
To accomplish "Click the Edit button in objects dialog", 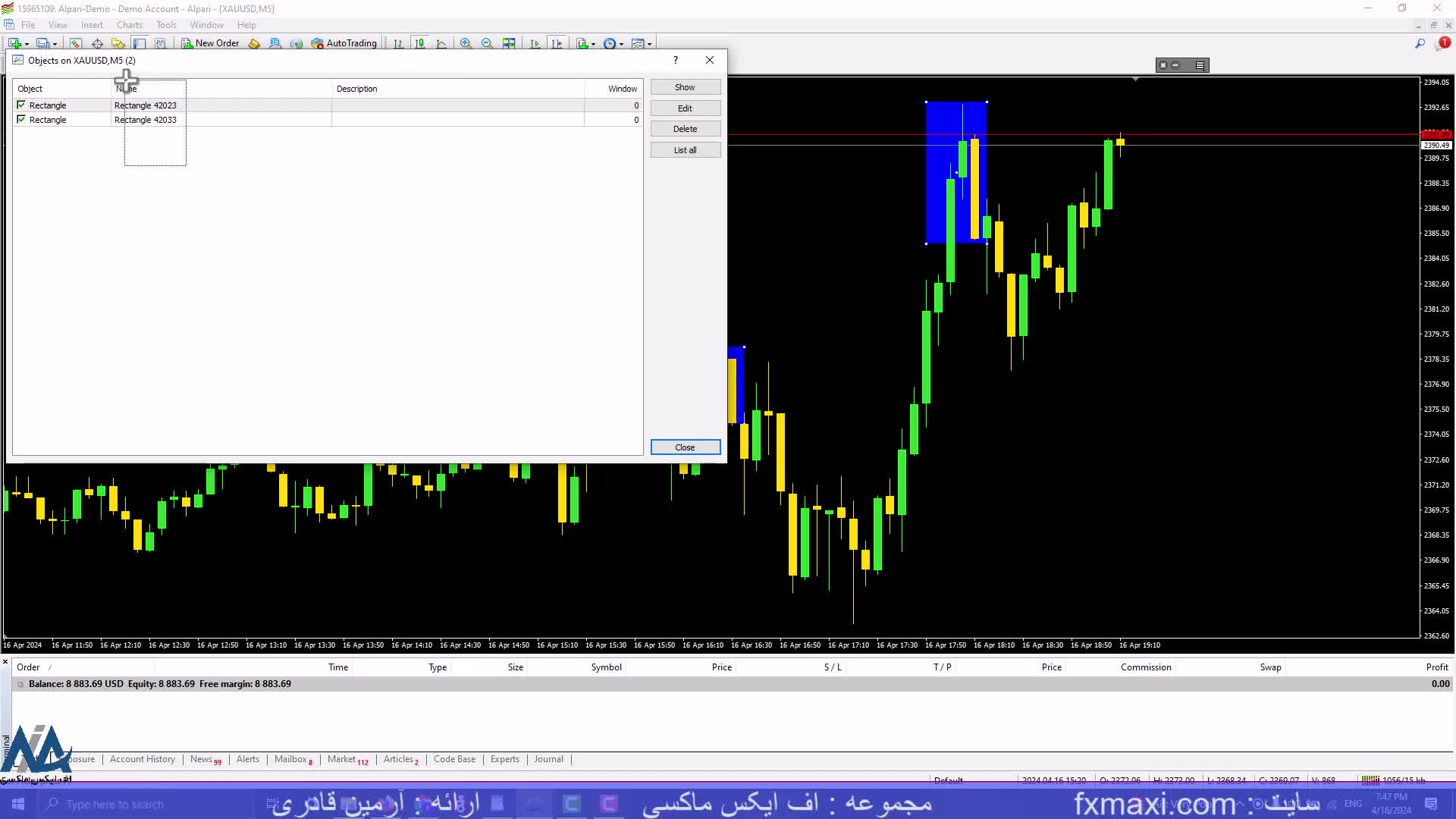I will (685, 108).
